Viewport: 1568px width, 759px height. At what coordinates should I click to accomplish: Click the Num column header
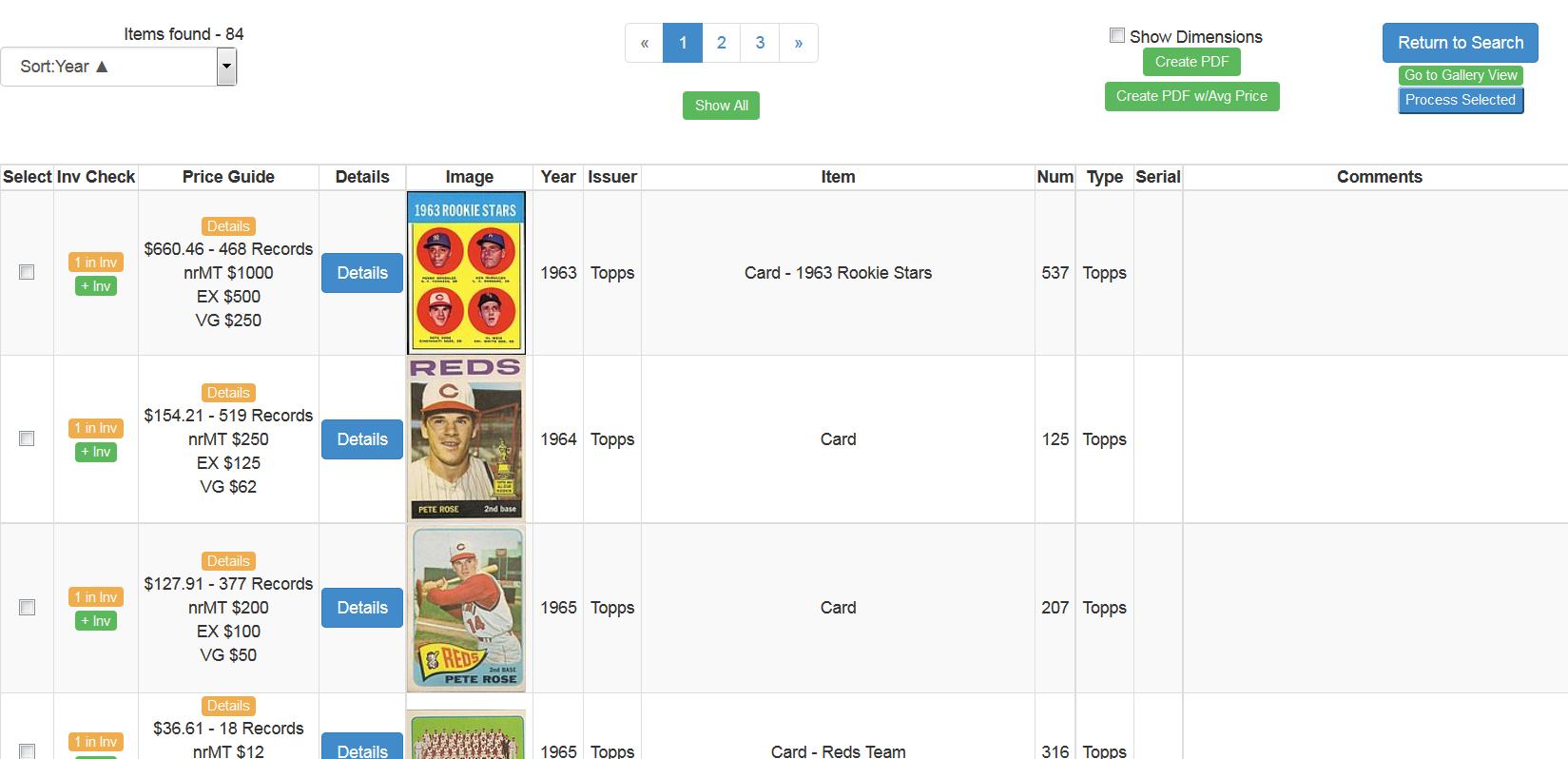click(x=1055, y=177)
